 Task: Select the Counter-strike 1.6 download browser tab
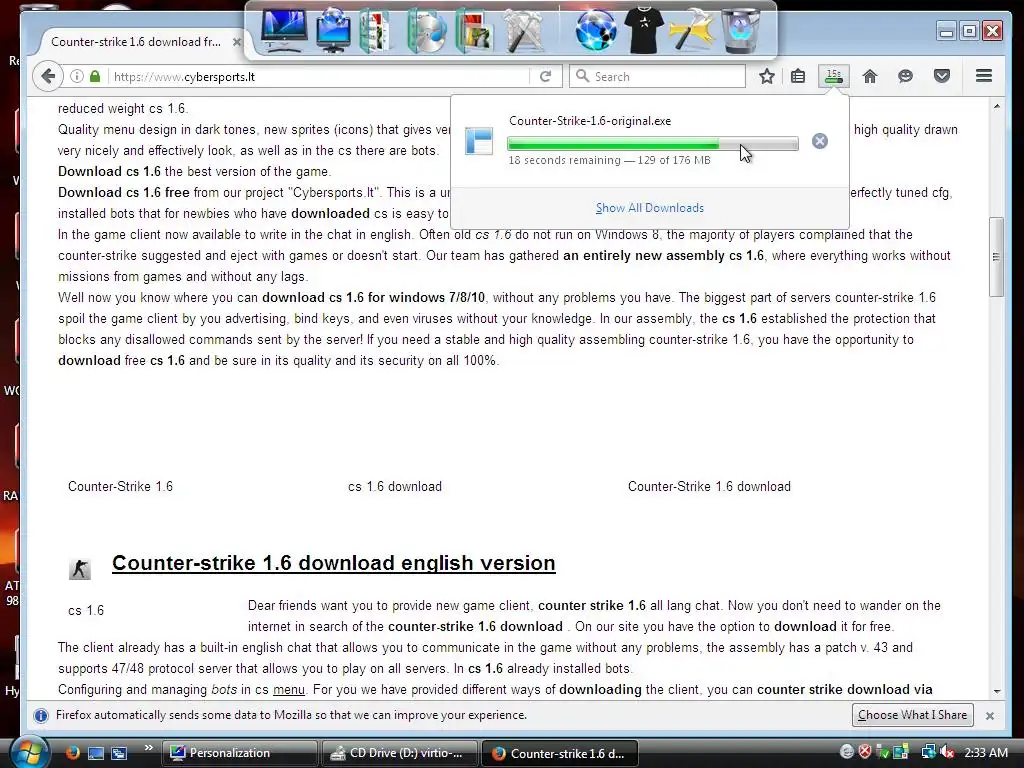click(x=136, y=42)
